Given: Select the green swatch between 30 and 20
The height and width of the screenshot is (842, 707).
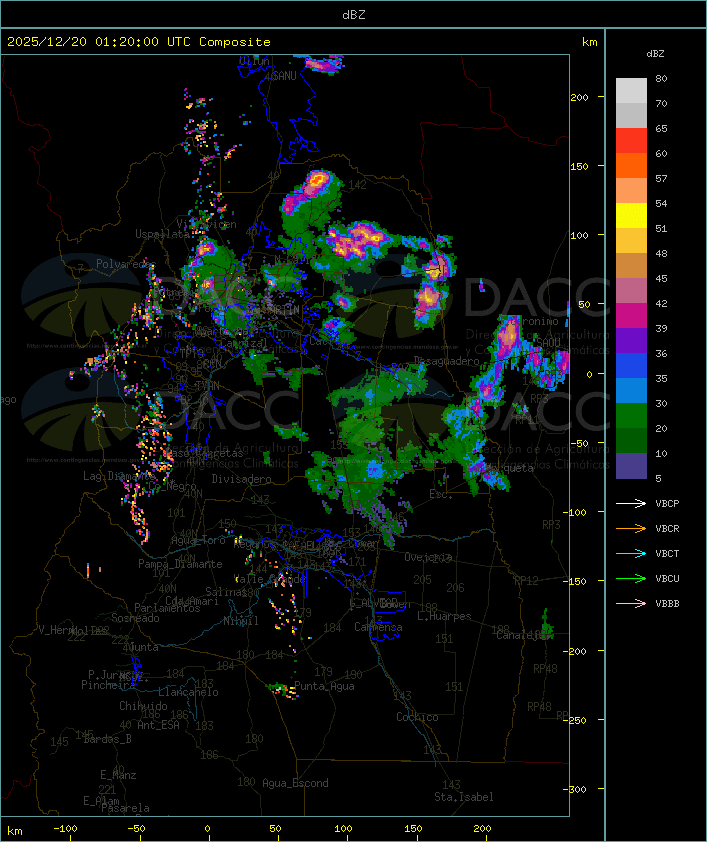Looking at the screenshot, I should tap(631, 416).
